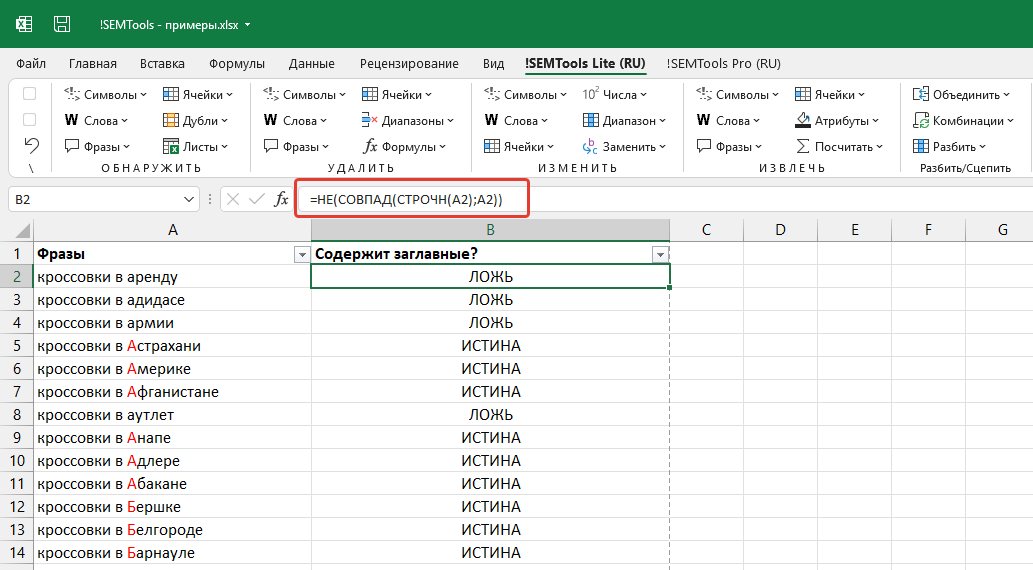The height and width of the screenshot is (570, 1033).
Task: Open the Дубли dropdown
Action: point(195,121)
